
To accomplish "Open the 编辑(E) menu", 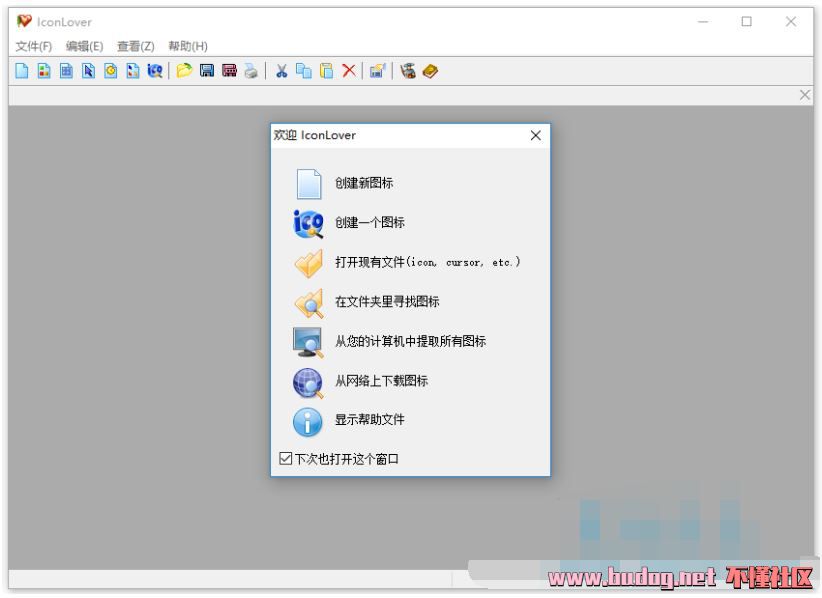I will [84, 46].
